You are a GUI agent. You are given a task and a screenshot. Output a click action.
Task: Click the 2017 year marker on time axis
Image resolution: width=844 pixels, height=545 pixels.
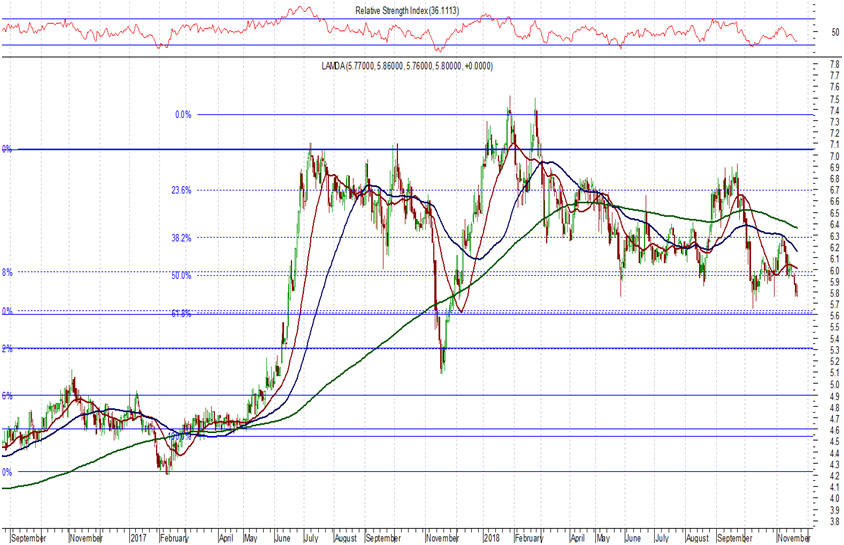click(137, 537)
